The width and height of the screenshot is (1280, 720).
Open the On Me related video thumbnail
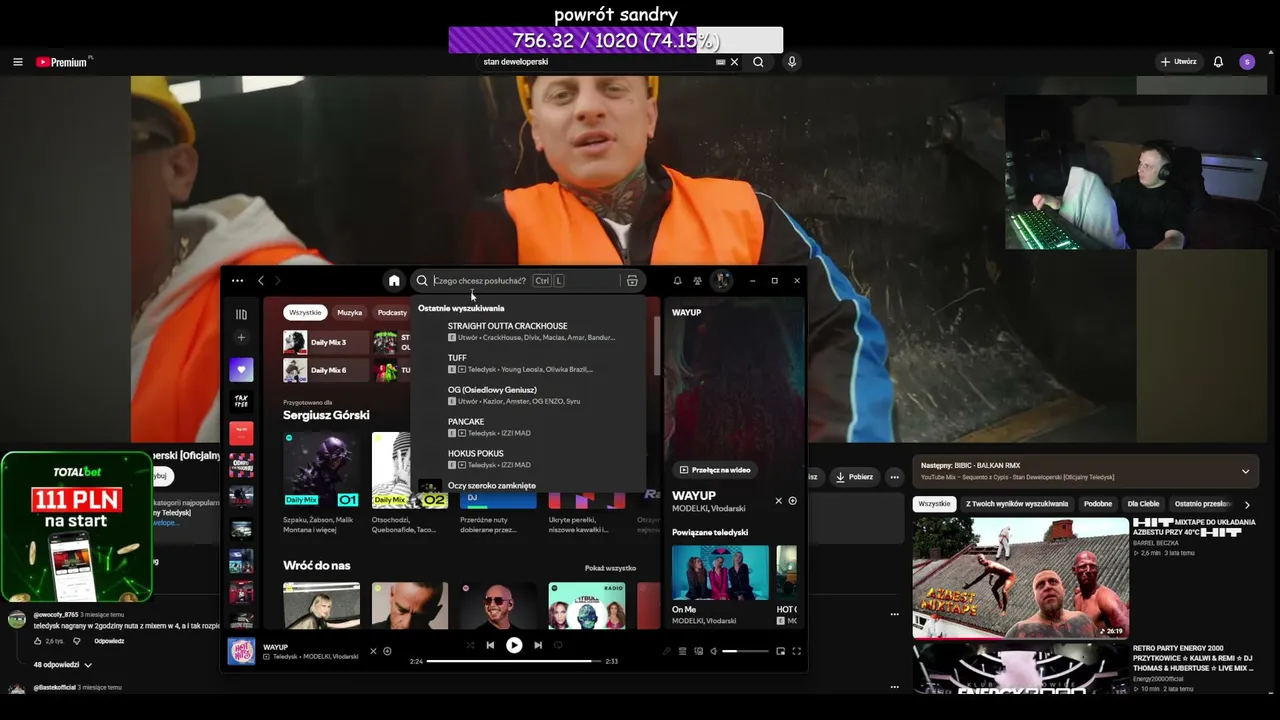point(720,573)
